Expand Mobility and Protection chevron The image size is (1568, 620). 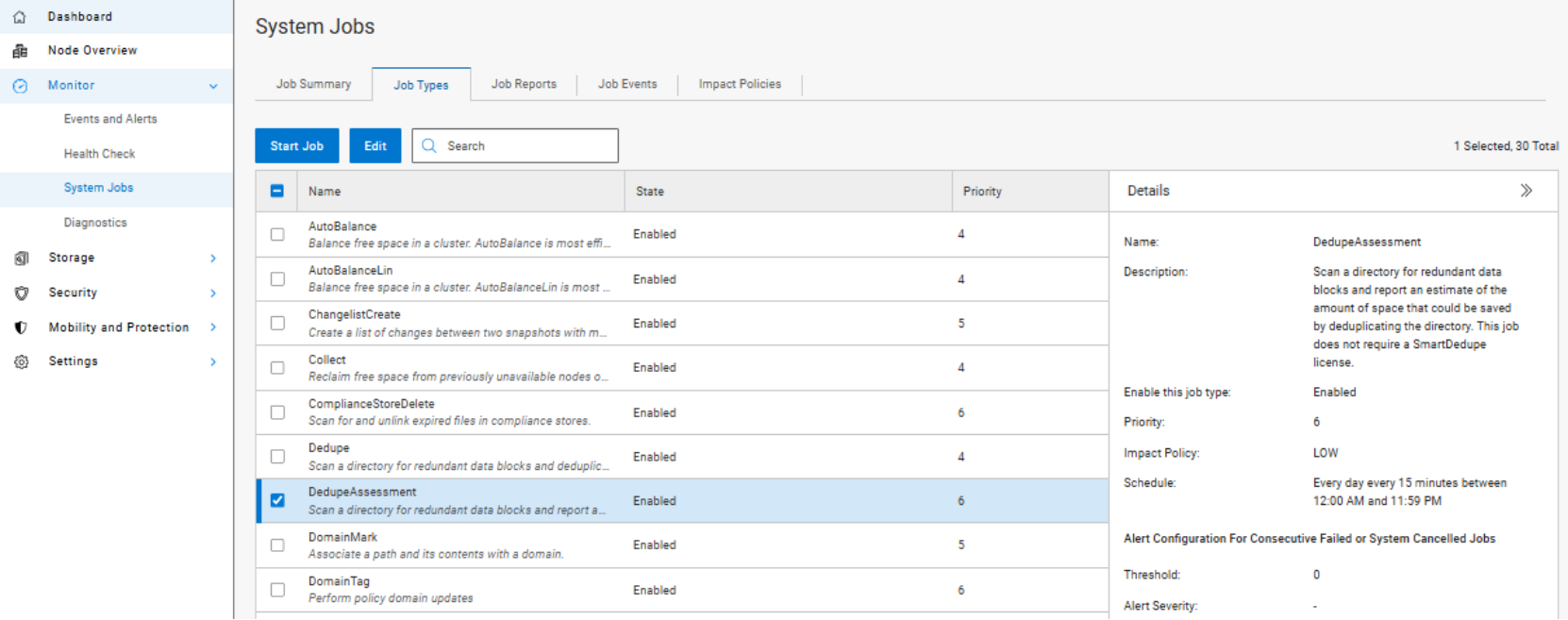click(x=213, y=327)
